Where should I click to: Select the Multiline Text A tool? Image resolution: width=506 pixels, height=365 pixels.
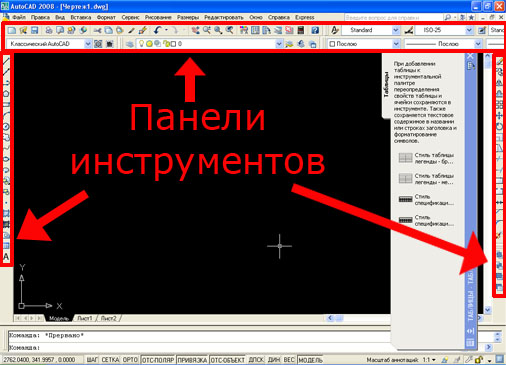point(6,257)
